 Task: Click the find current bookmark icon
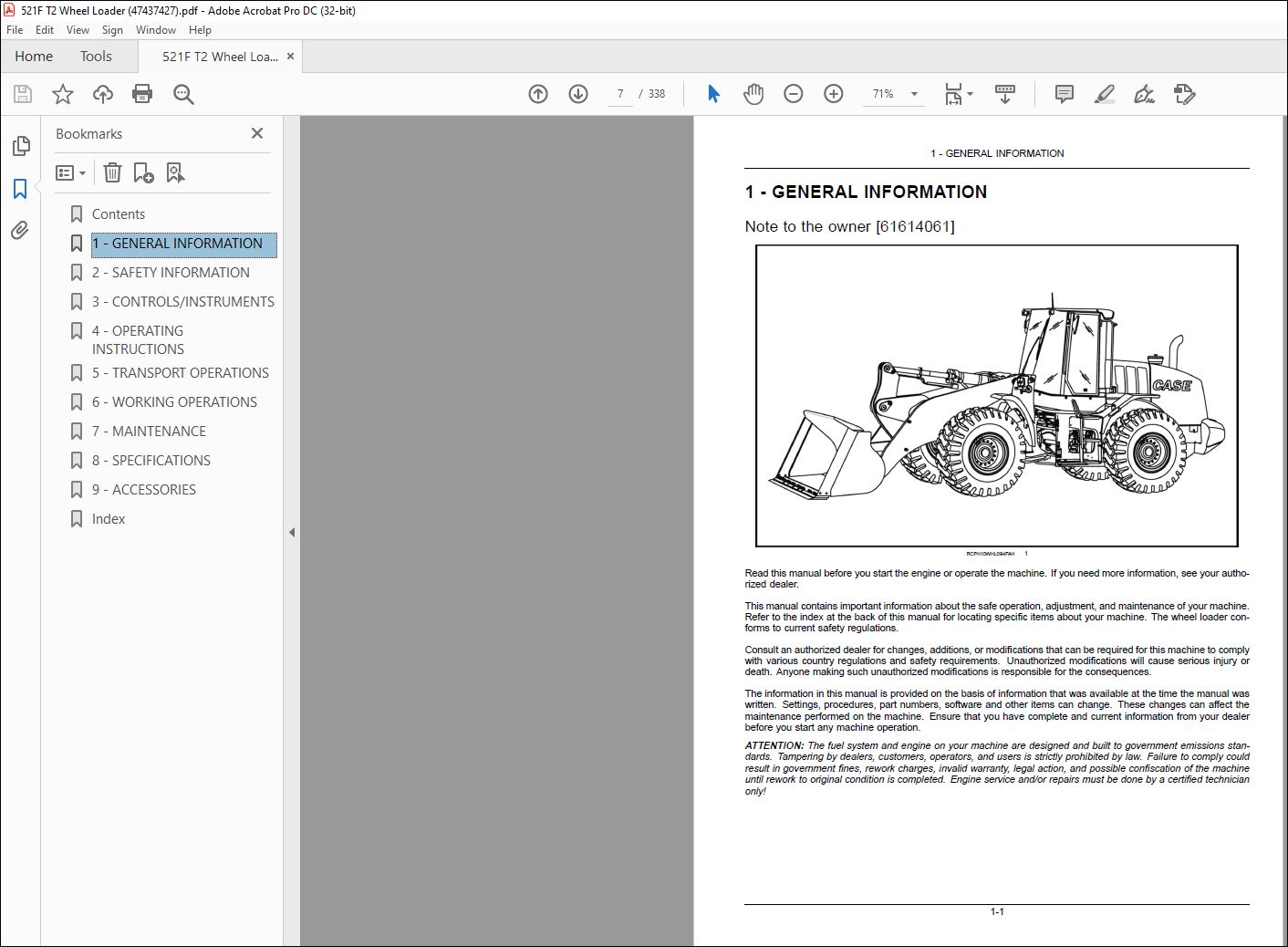click(x=175, y=172)
